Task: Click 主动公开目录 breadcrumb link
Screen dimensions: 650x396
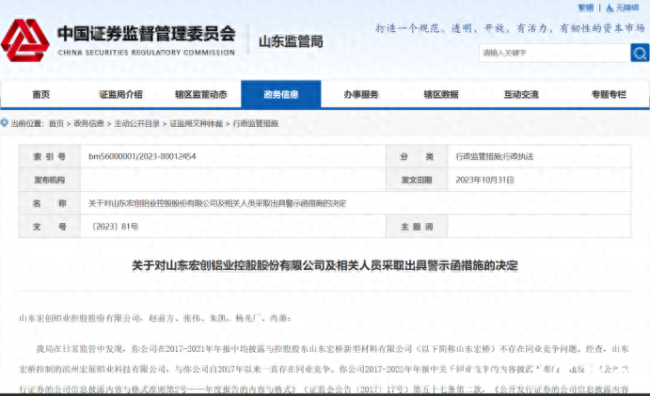Action: [137, 124]
